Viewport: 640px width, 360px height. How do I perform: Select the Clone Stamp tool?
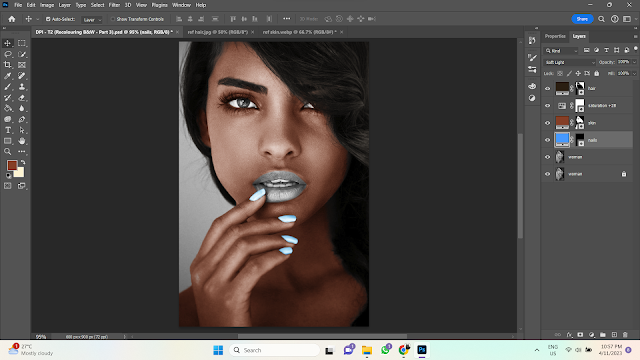(x=22, y=87)
